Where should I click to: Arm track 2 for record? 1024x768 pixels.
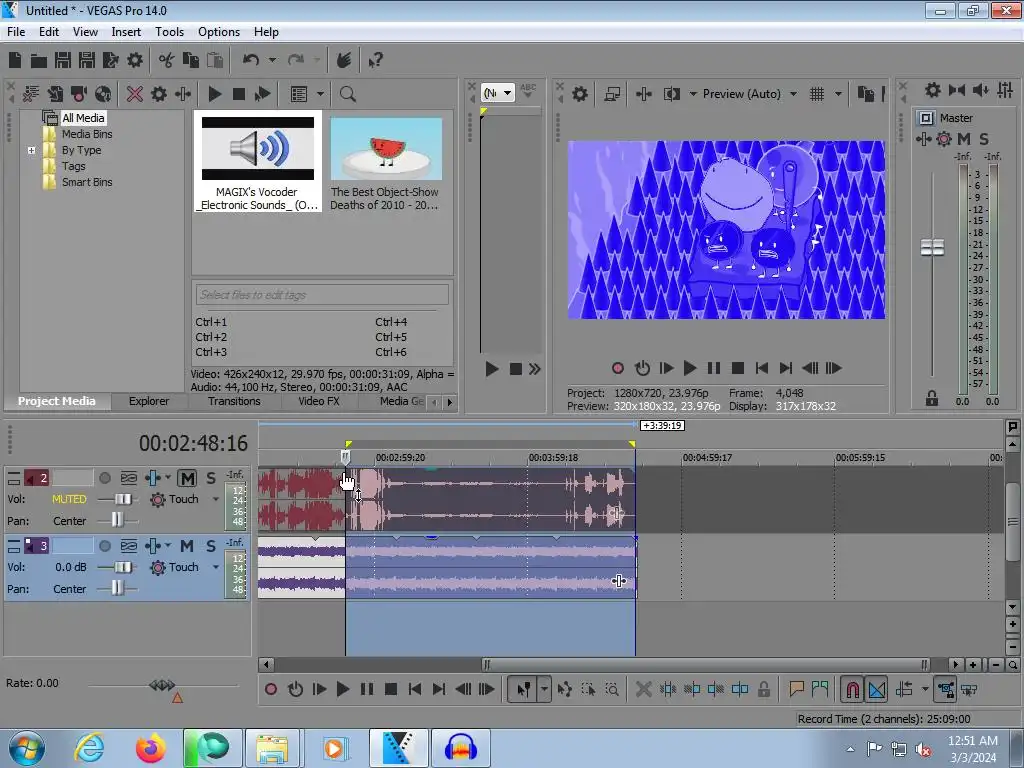point(104,478)
